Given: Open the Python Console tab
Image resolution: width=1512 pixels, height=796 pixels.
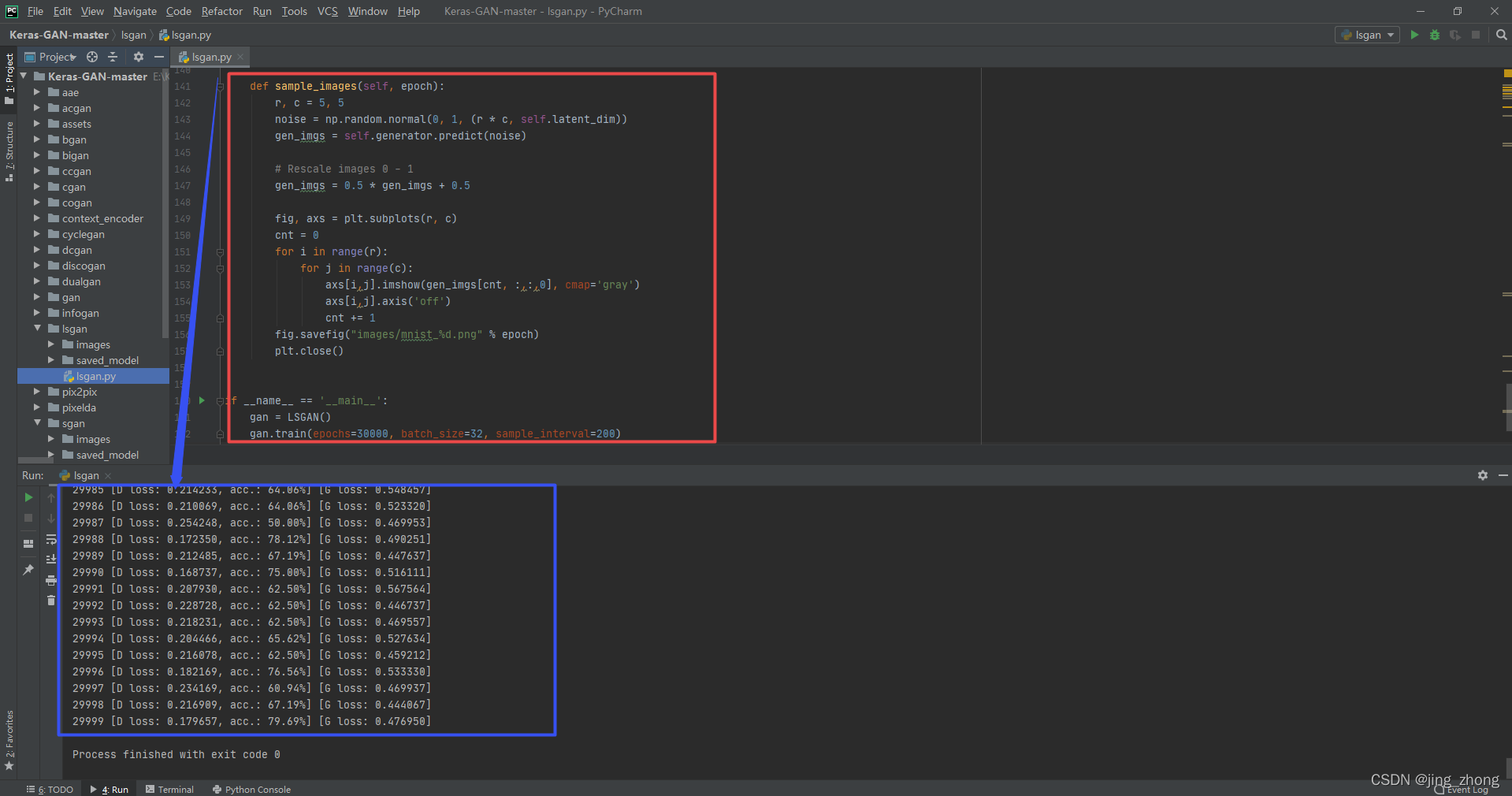Looking at the screenshot, I should 251,789.
